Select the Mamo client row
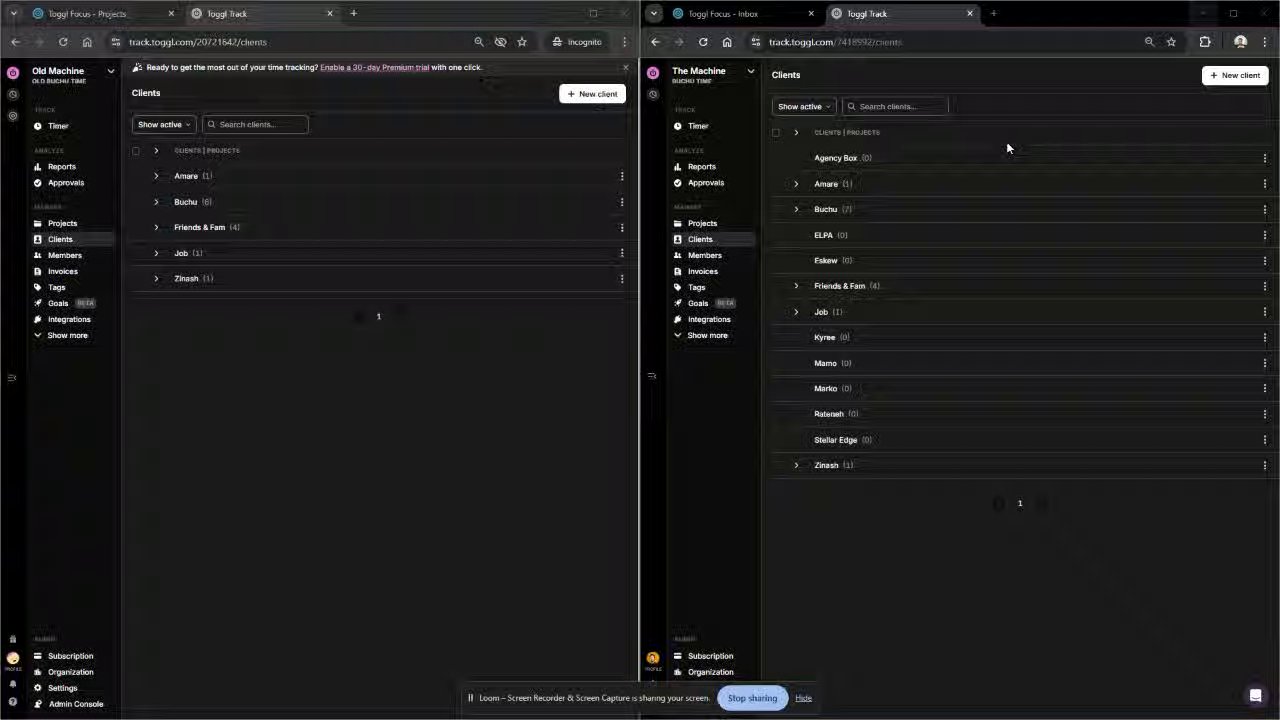Image resolution: width=1280 pixels, height=720 pixels. click(1020, 363)
